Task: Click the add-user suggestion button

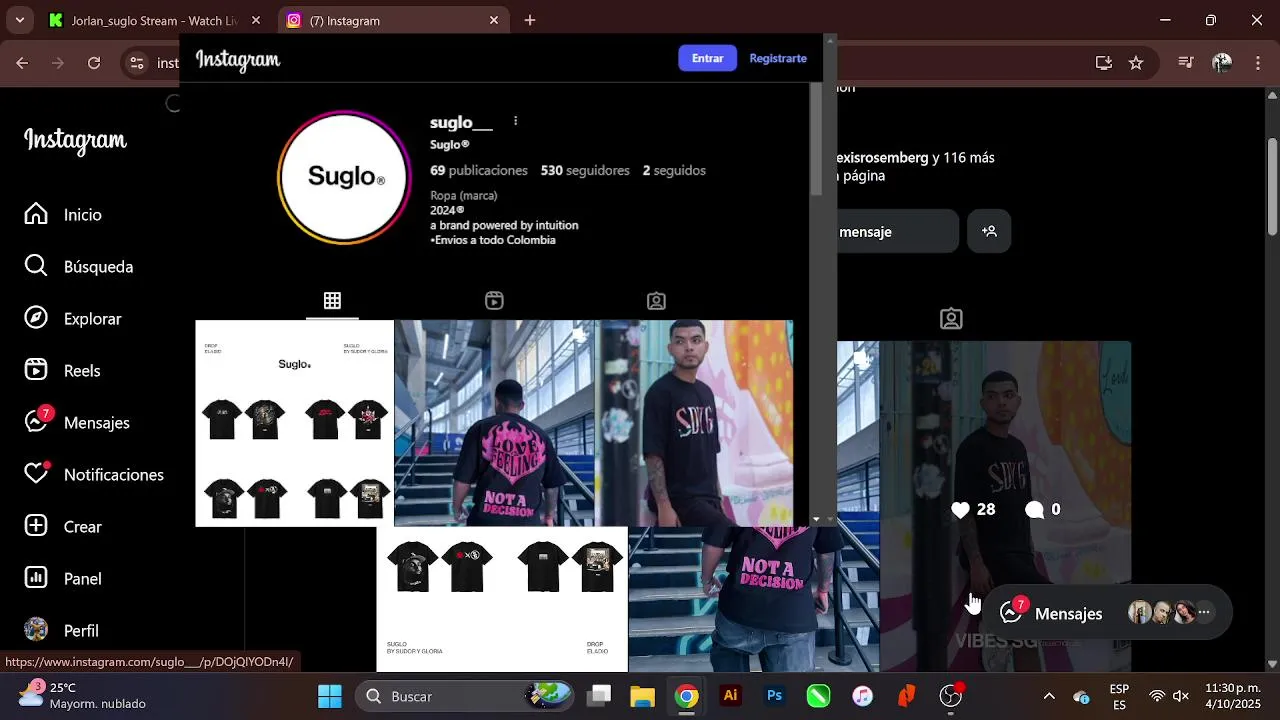Action: point(989,231)
